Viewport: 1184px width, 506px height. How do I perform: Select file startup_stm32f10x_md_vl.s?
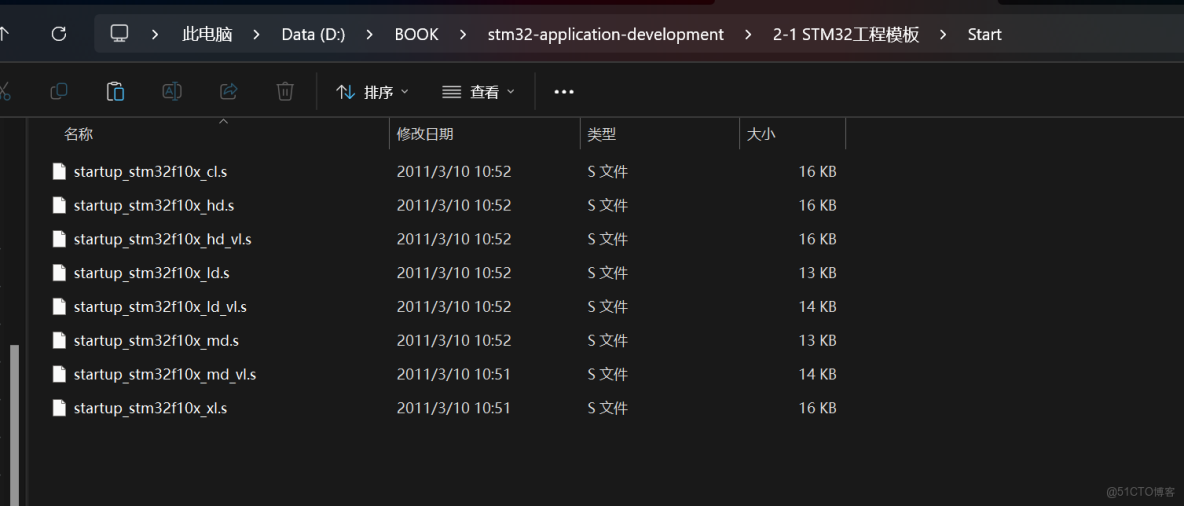[x=165, y=374]
